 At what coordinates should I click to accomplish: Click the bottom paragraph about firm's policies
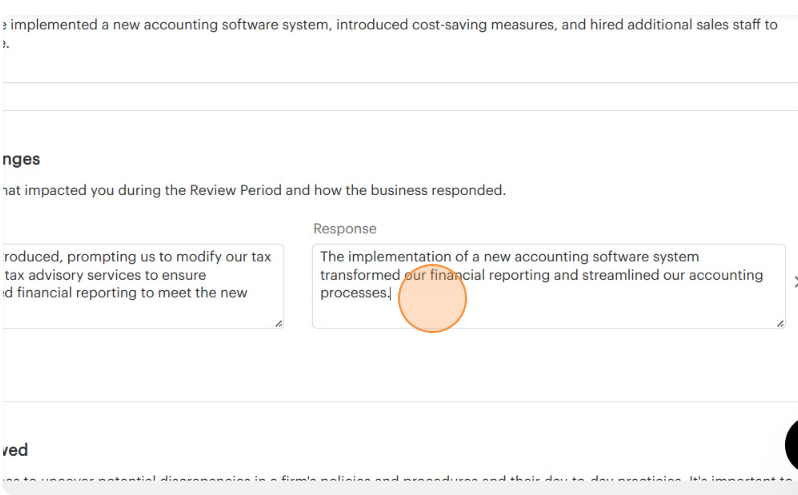coord(400,481)
